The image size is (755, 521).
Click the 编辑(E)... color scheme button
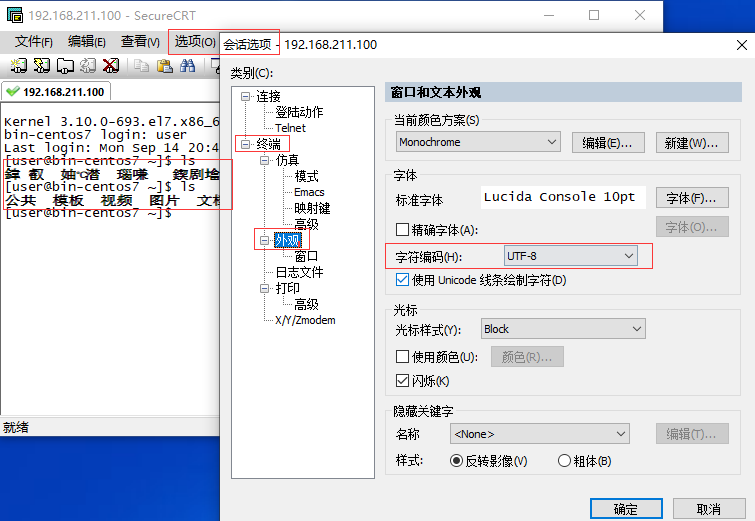608,143
